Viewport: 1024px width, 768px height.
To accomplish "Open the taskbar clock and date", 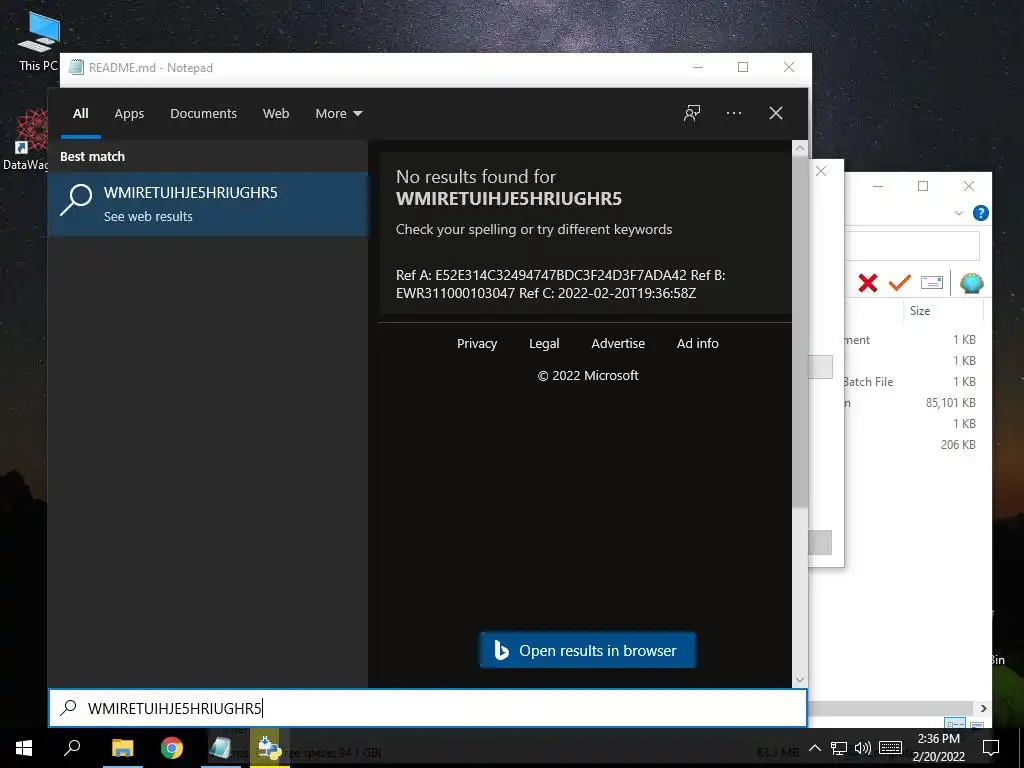I will click(938, 748).
